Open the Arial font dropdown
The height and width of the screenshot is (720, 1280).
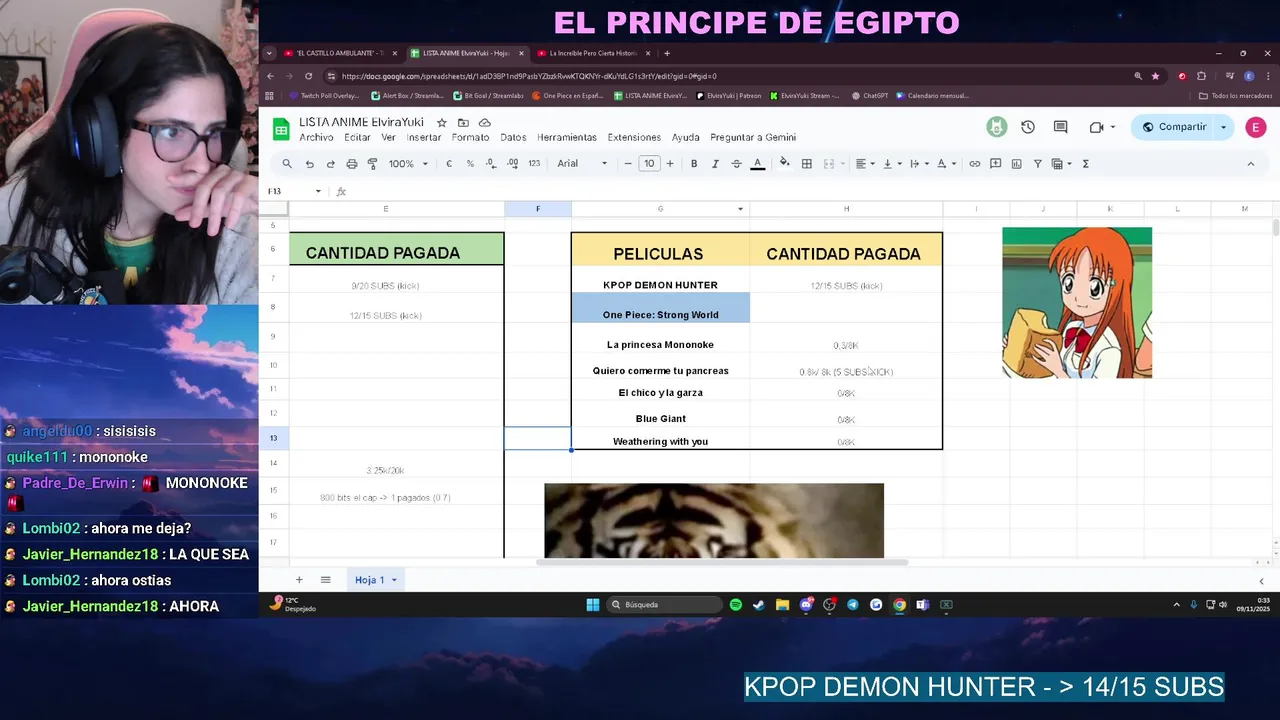point(582,164)
